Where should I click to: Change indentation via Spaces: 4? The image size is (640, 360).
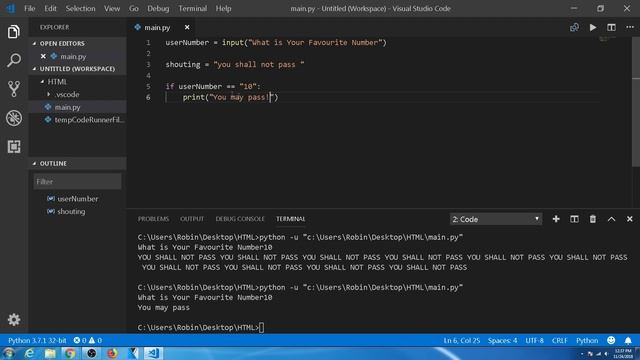point(502,340)
